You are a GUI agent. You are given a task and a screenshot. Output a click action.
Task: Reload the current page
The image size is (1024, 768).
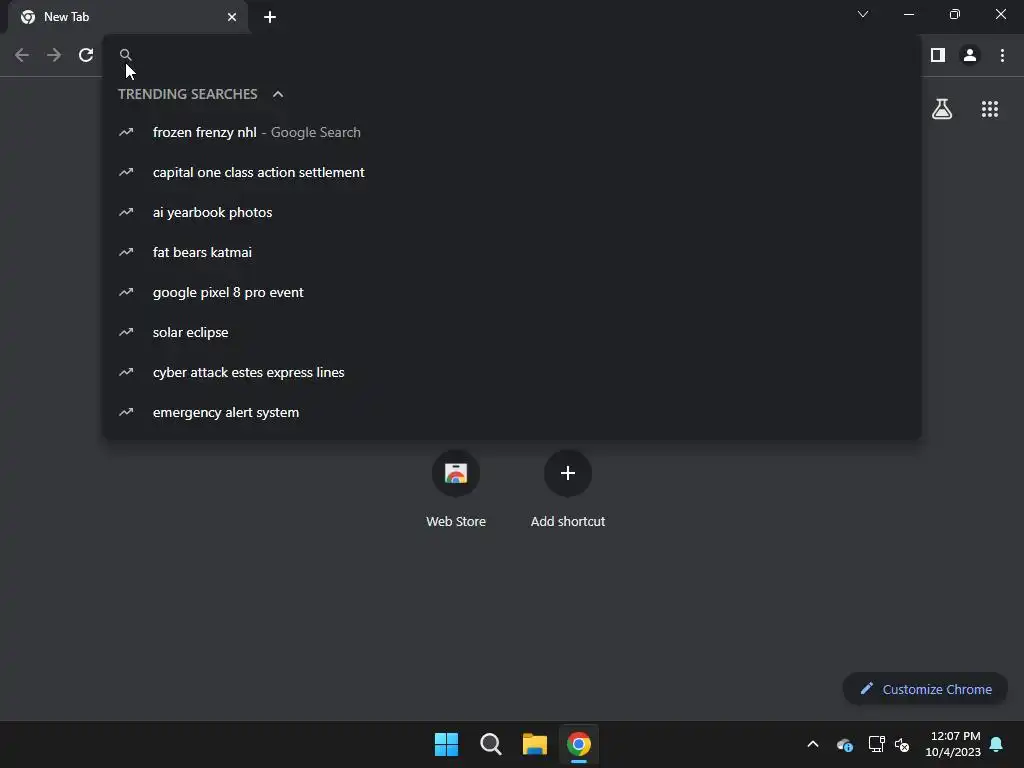tap(86, 55)
